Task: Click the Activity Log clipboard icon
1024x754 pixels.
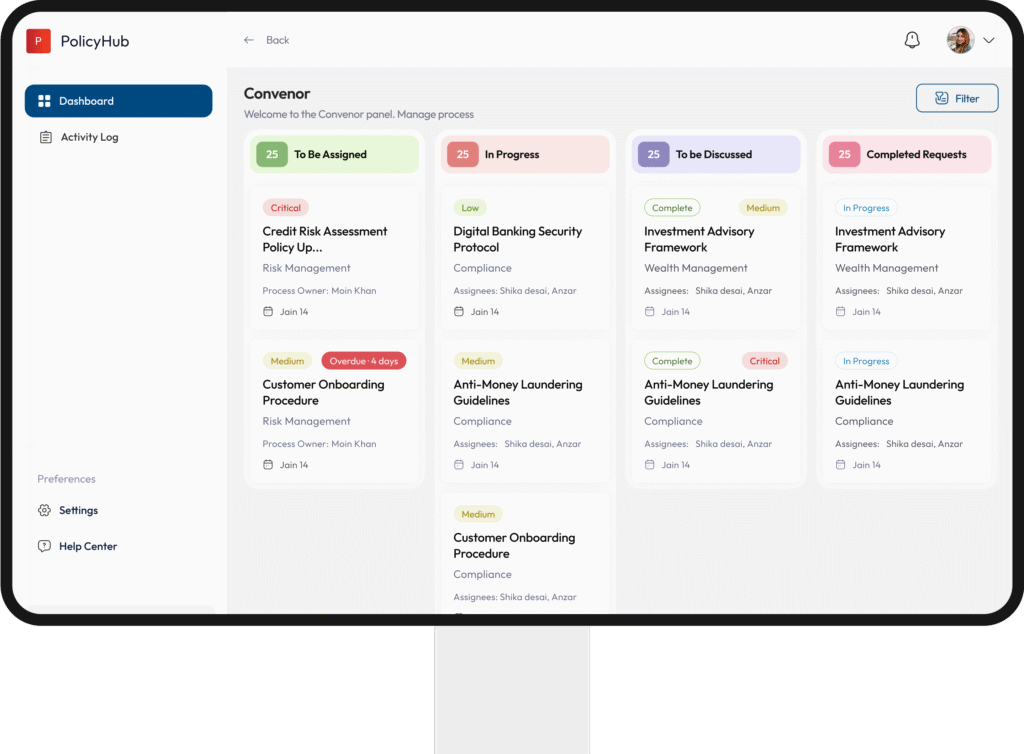Action: (45, 137)
